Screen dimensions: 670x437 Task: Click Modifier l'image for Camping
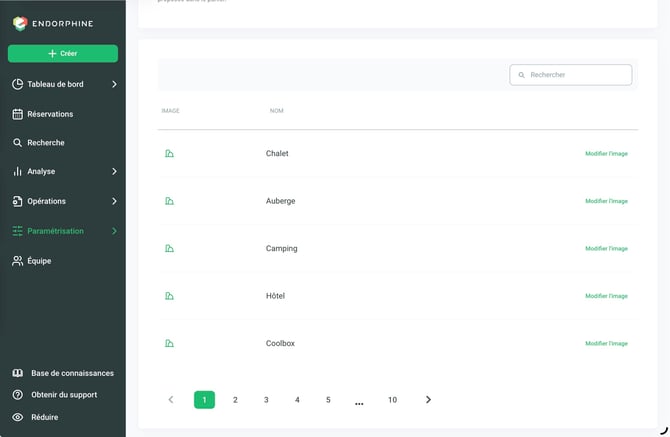(x=606, y=249)
